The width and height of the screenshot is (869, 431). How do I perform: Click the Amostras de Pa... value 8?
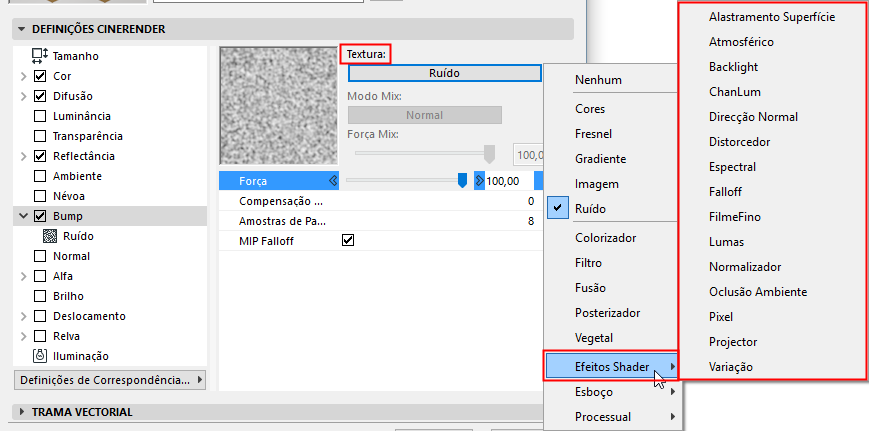pos(531,221)
